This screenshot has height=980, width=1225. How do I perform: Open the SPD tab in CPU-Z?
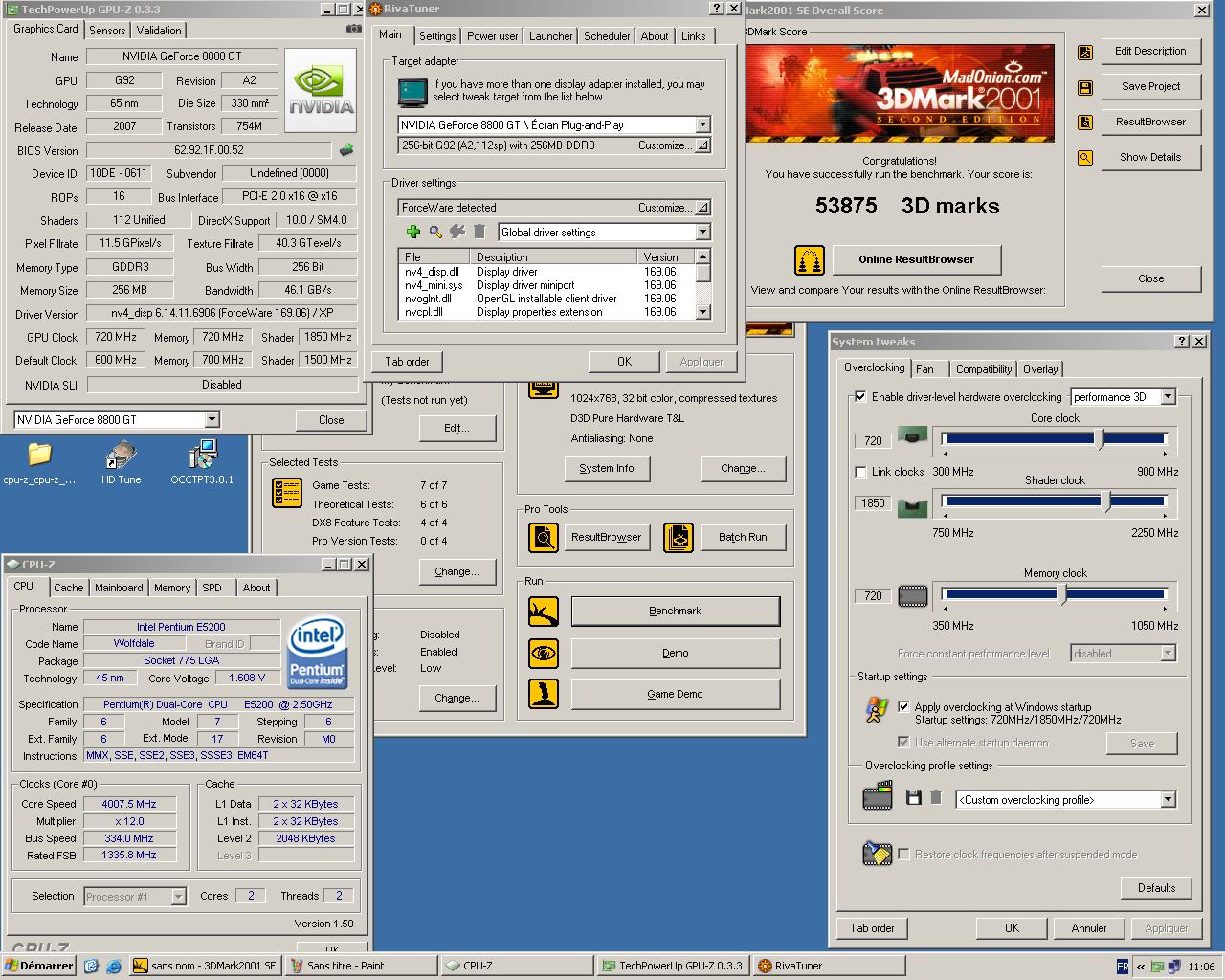212,588
